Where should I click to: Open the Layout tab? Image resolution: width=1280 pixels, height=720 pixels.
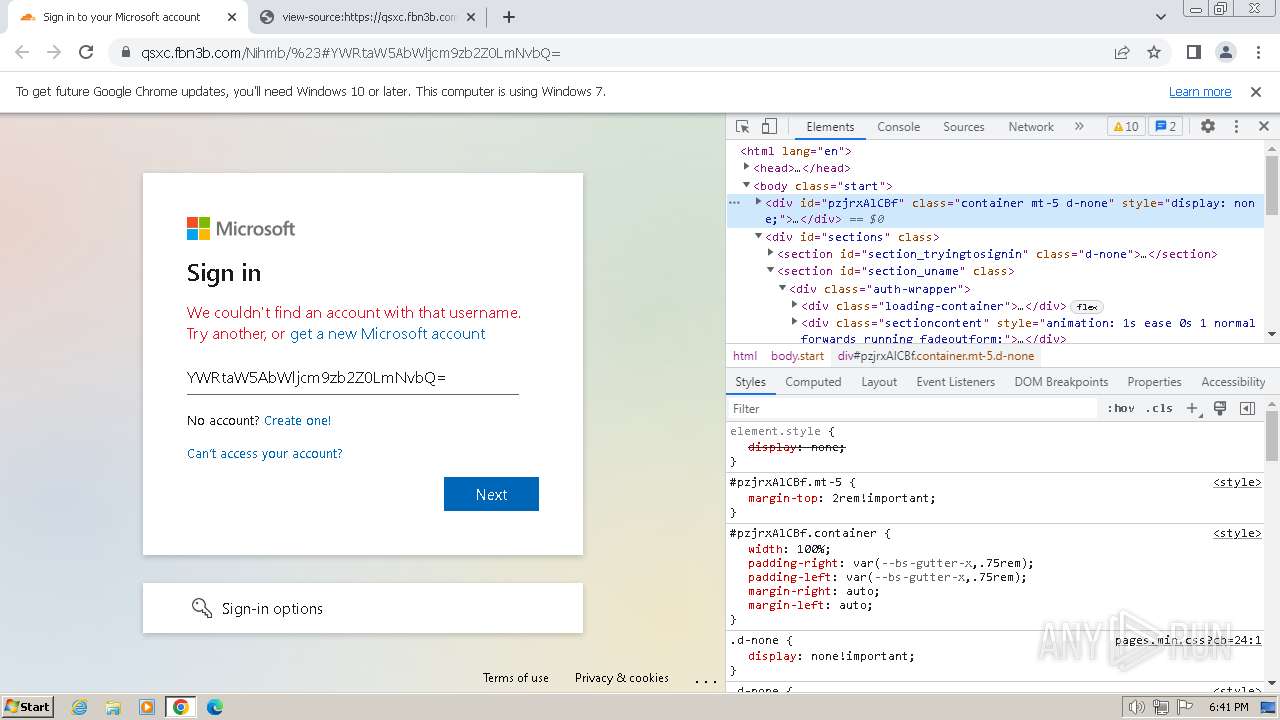pyautogui.click(x=879, y=382)
